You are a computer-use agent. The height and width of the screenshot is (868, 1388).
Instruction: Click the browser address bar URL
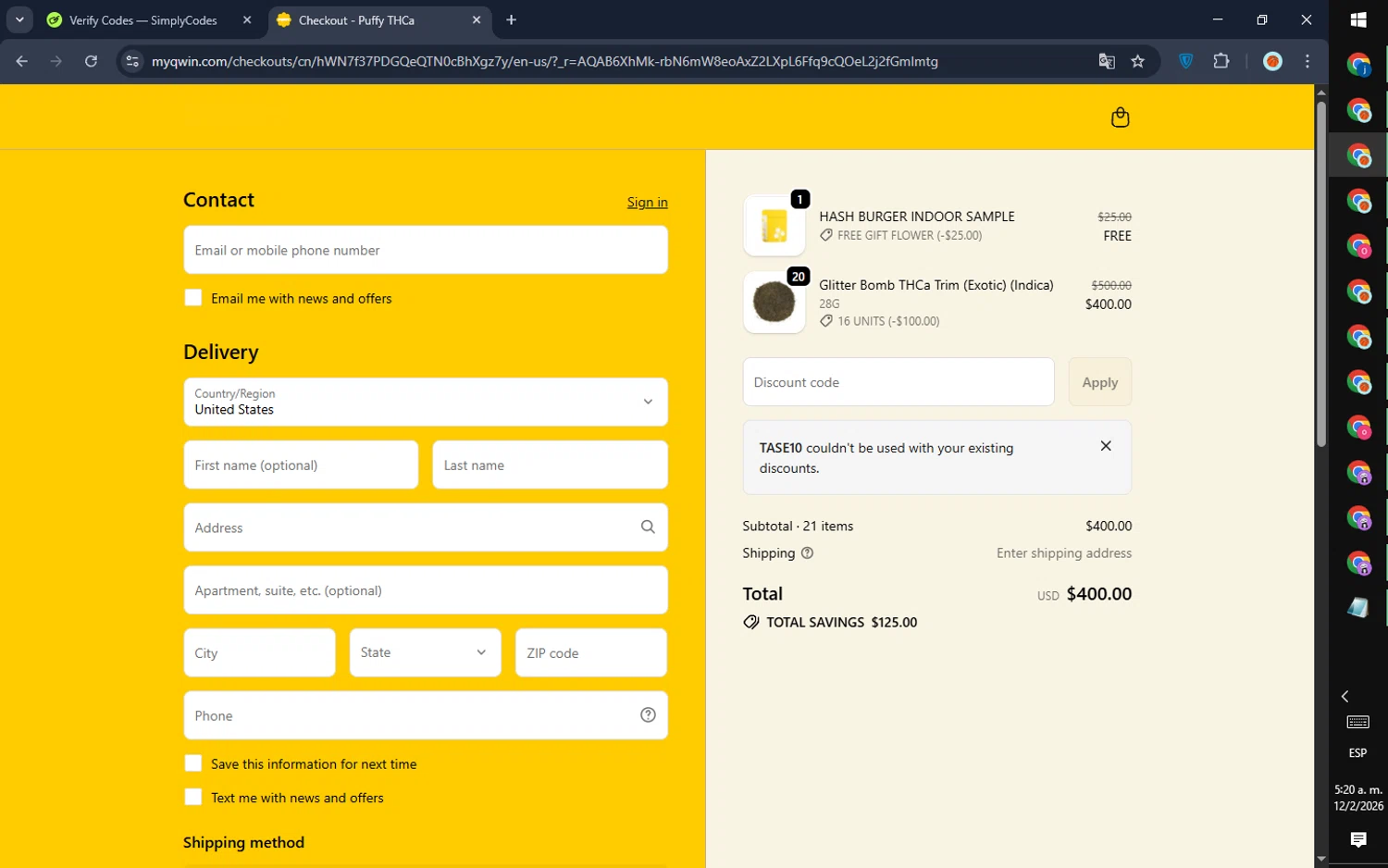tap(545, 61)
